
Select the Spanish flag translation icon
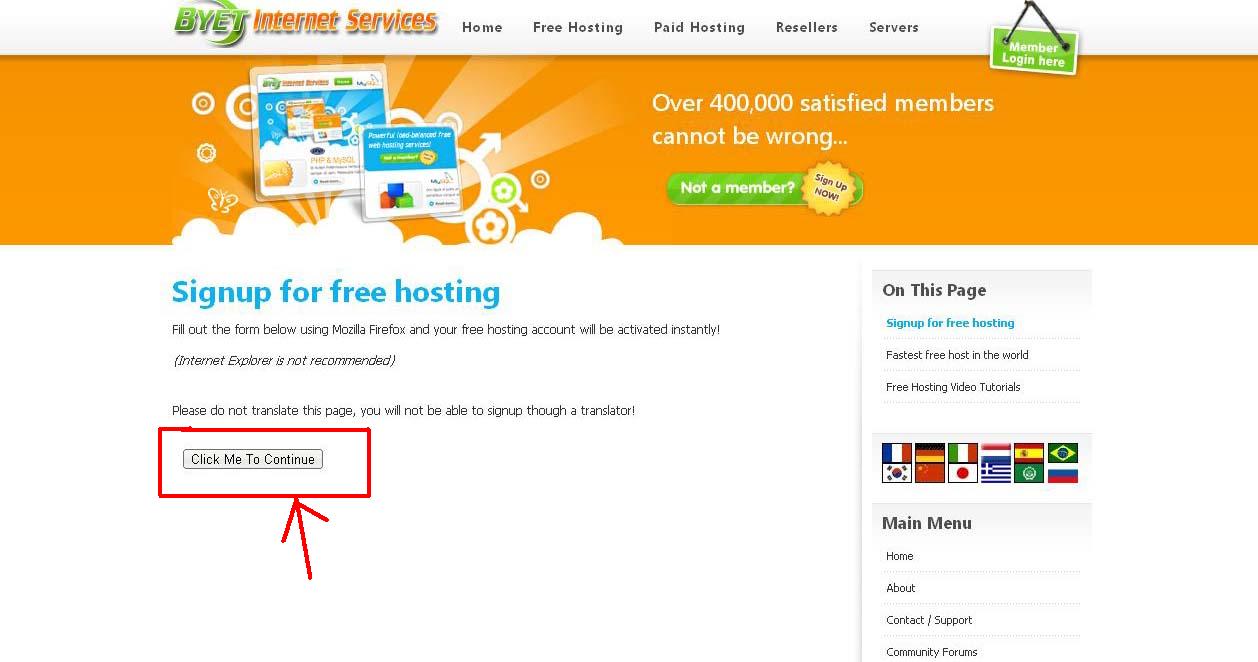(x=1029, y=453)
